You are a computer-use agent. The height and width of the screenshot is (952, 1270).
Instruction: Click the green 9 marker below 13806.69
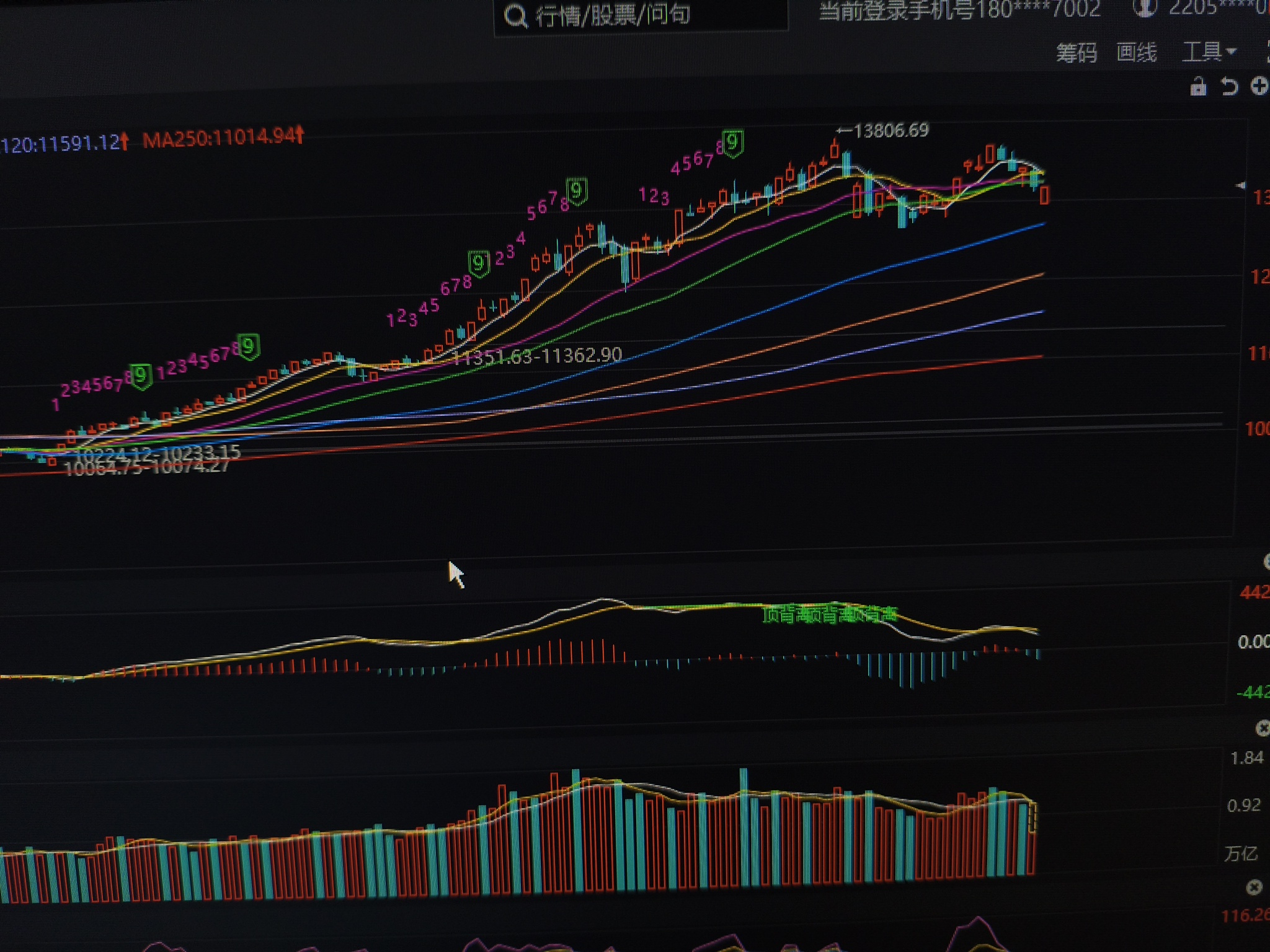733,143
